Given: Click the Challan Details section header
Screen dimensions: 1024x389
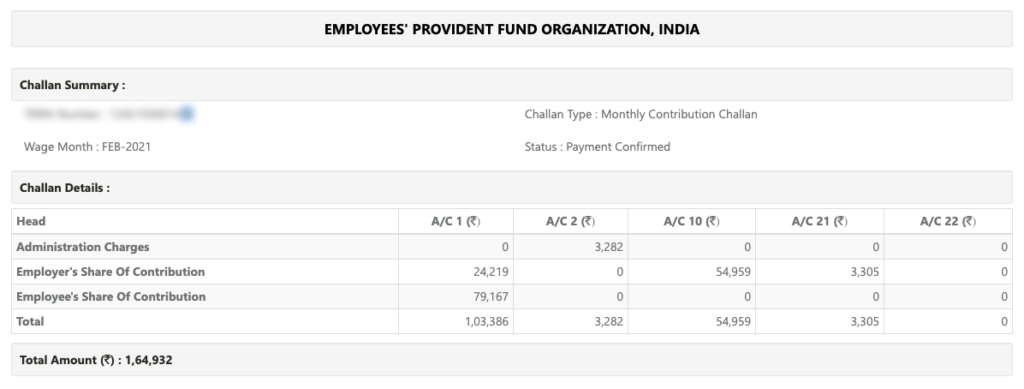Looking at the screenshot, I should pos(65,188).
